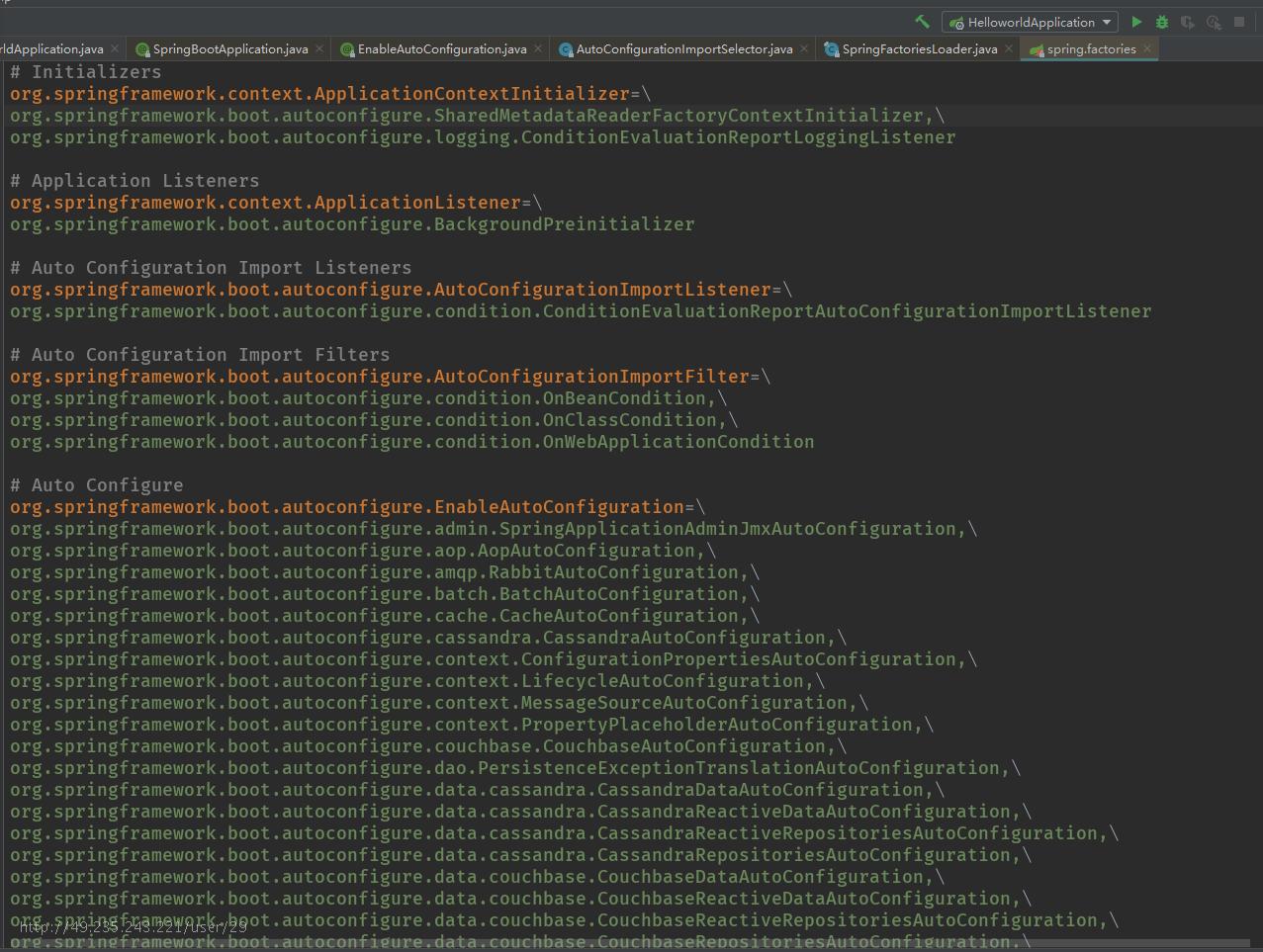Viewport: 1263px width, 952px height.
Task: Click the ConditionEvaluationReportLoggingListener line
Action: 483,137
